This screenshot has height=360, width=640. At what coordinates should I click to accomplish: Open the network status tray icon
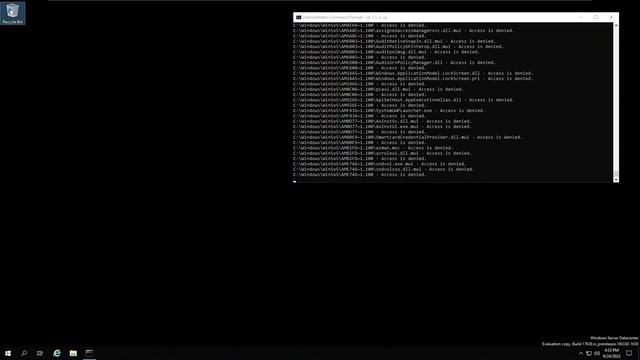589,353
